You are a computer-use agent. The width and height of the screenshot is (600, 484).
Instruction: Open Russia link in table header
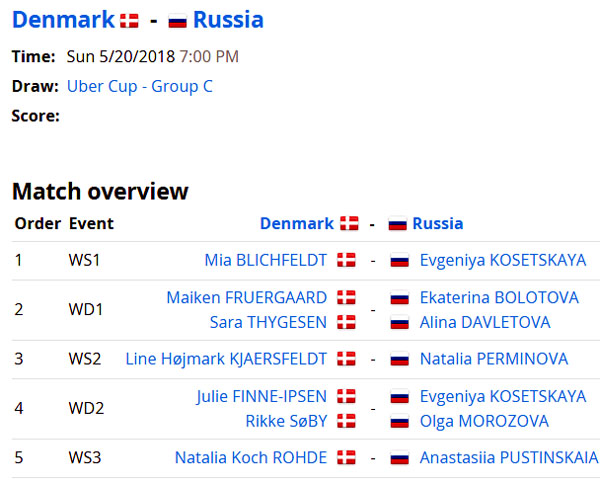pyautogui.click(x=438, y=223)
